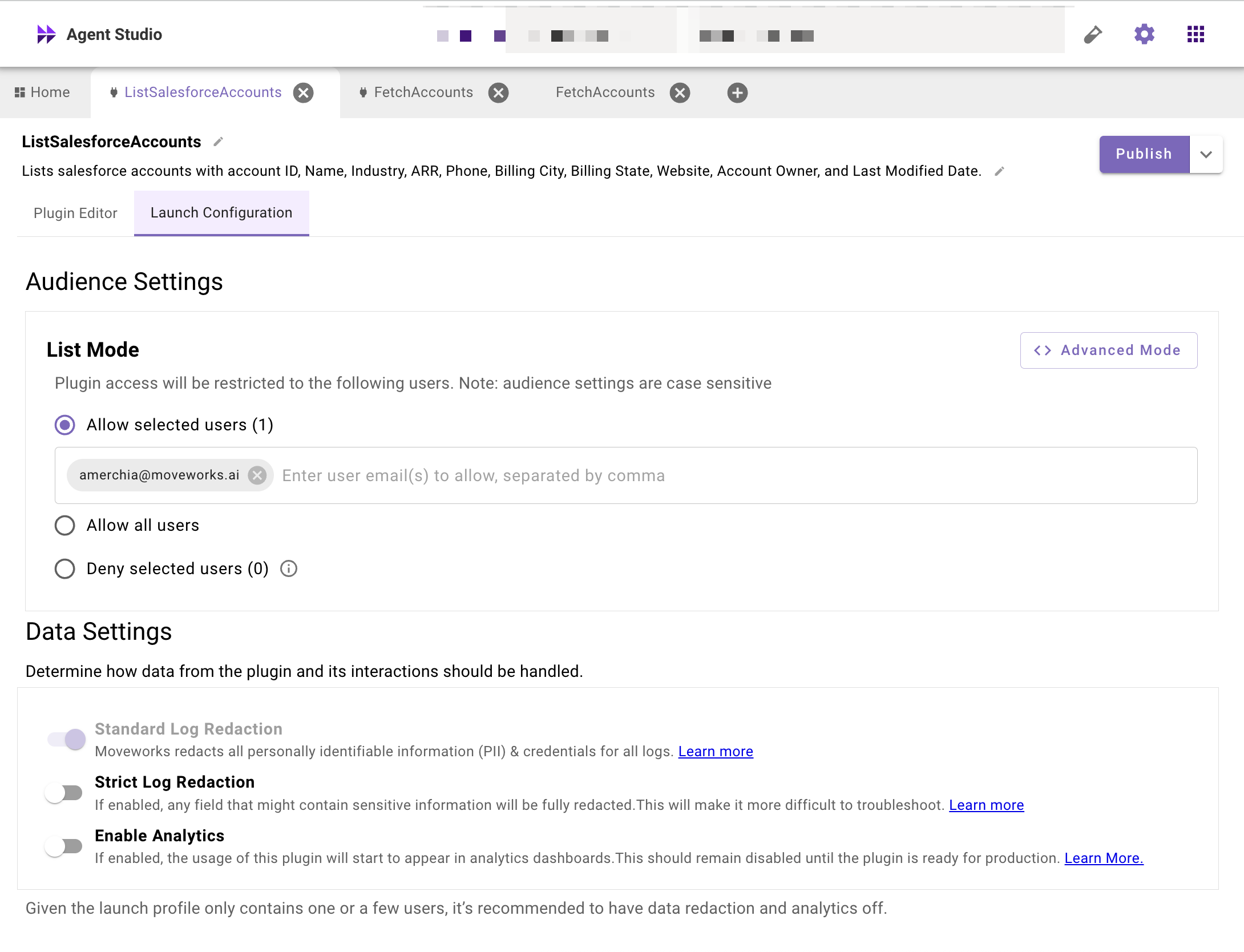Select Deny selected users radio option
This screenshot has width=1244, height=952.
click(x=64, y=569)
